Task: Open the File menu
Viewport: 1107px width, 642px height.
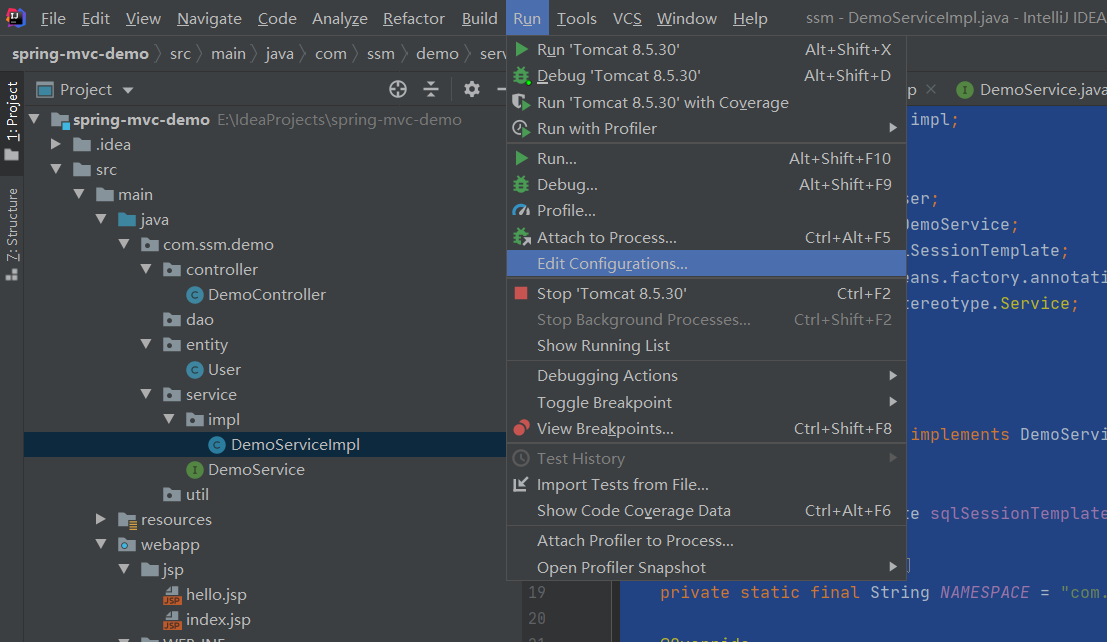Action: click(53, 18)
